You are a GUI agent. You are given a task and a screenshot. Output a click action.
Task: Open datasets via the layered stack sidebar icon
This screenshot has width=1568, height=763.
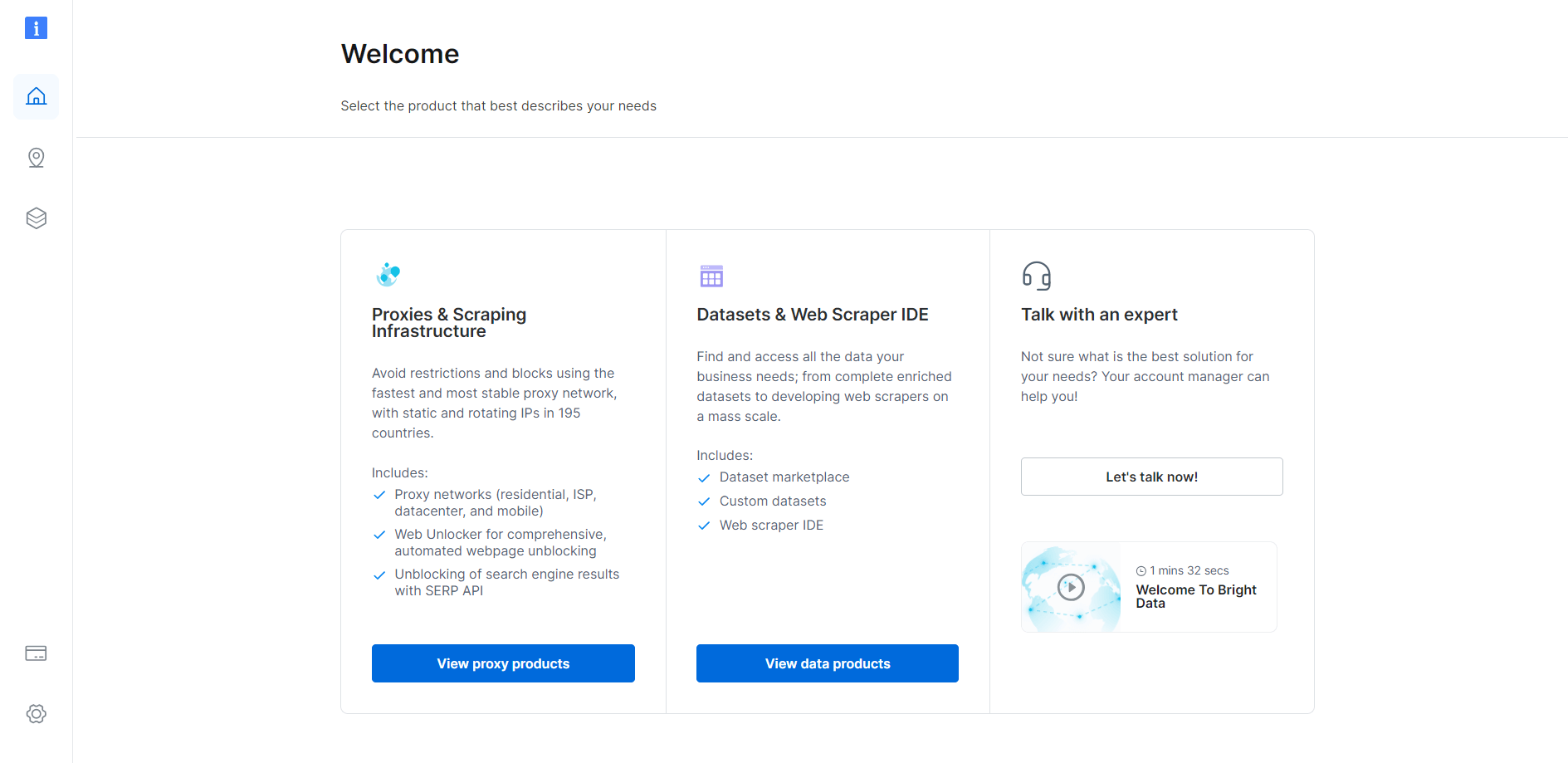[36, 218]
